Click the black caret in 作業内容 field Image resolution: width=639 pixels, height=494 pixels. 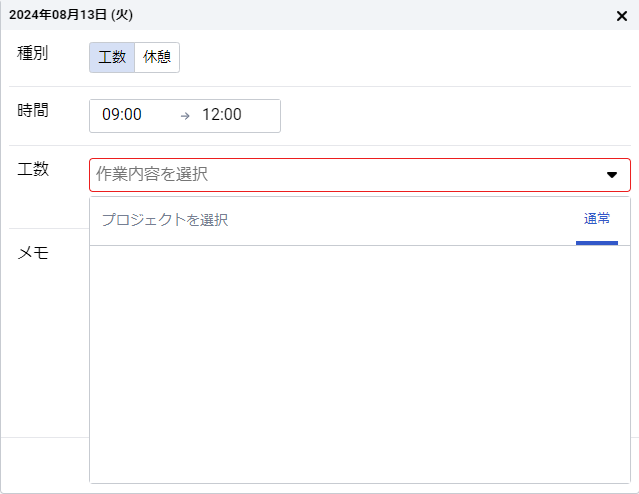[x=611, y=175]
